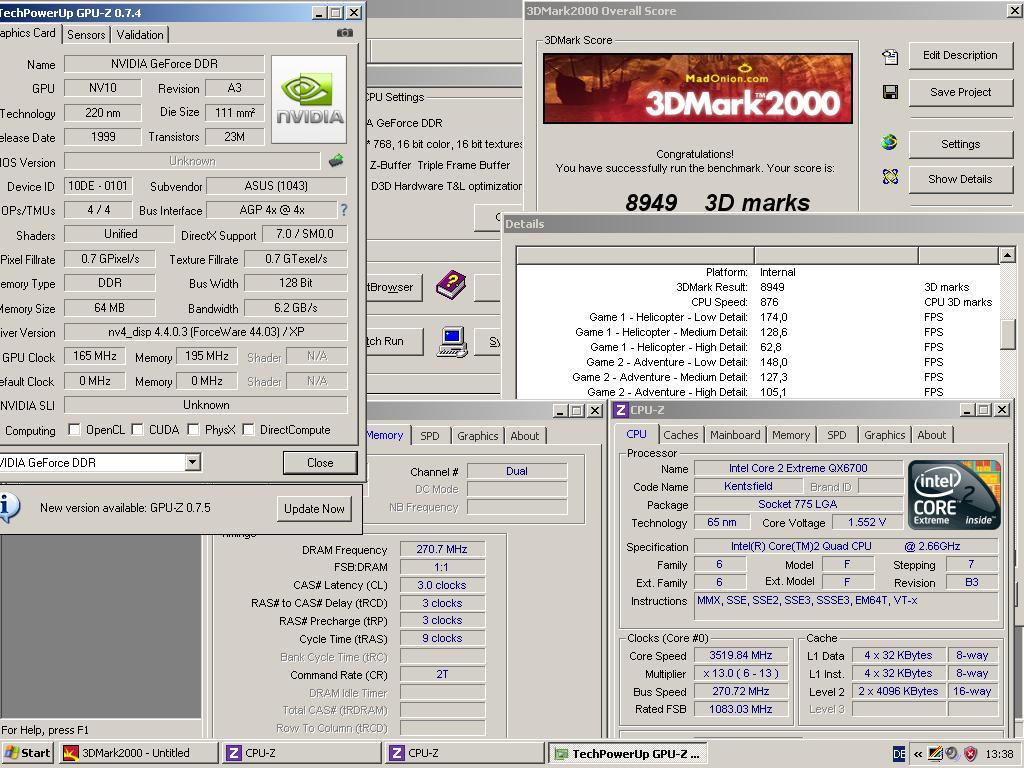Click the Core Speed value 3519.84 MHz

coord(741,655)
